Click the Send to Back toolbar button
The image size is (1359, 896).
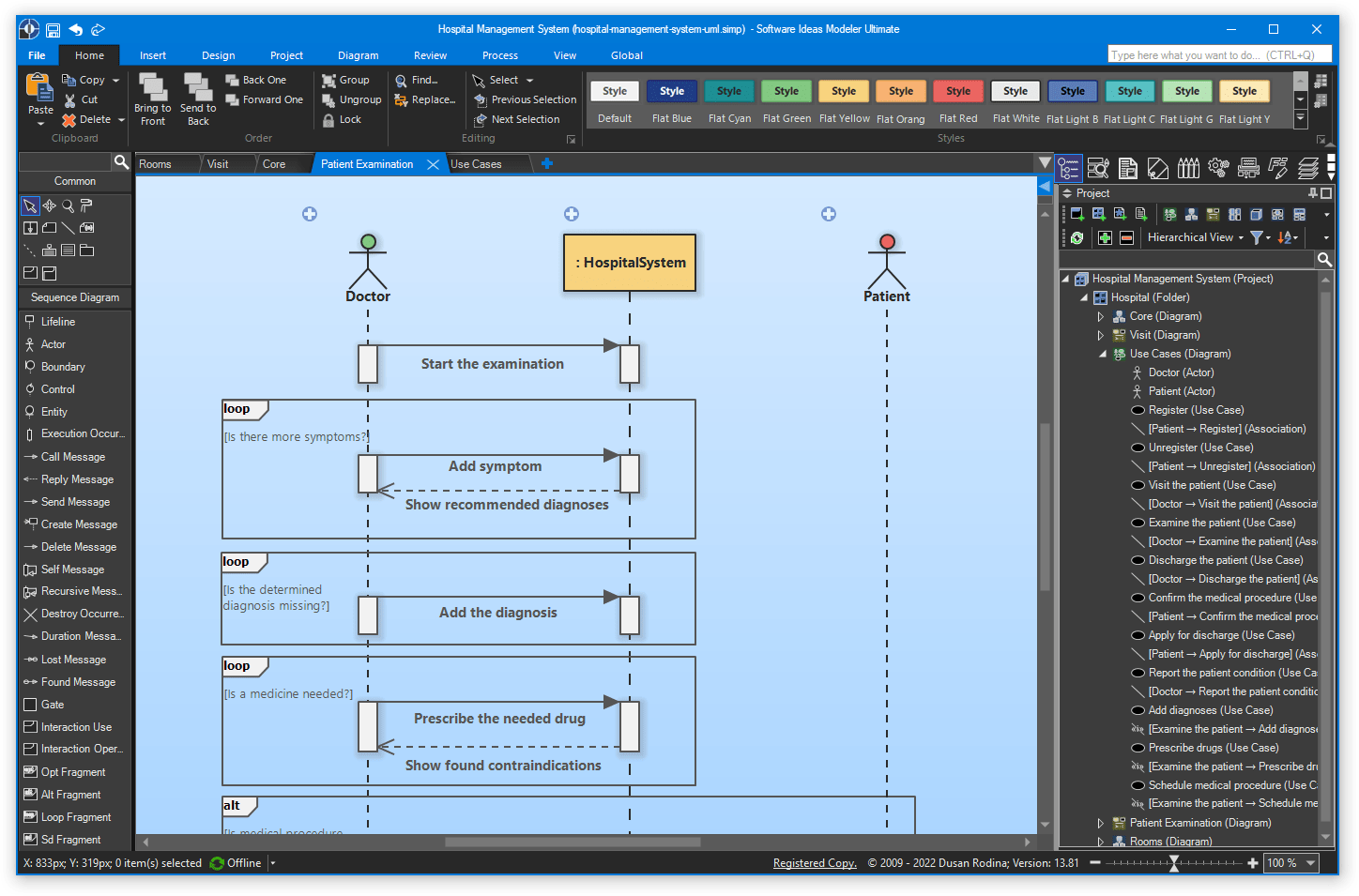(x=197, y=99)
